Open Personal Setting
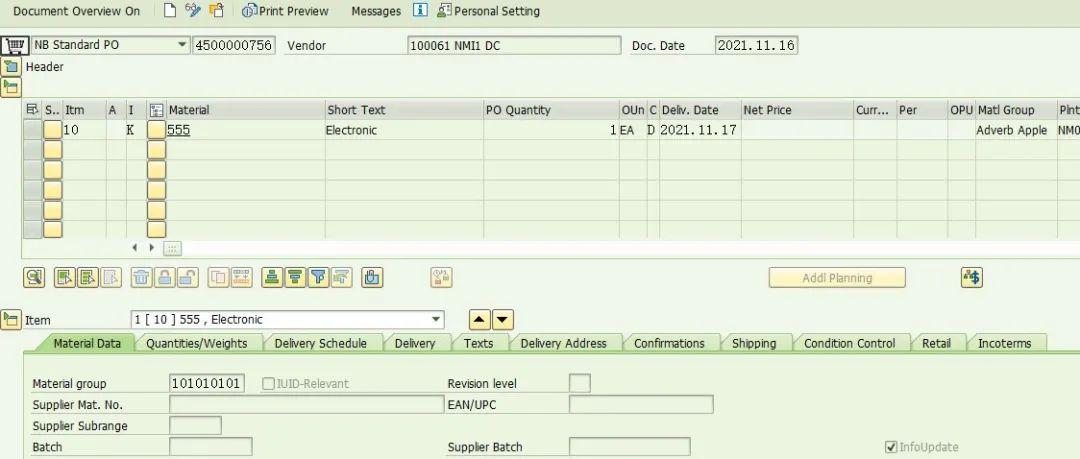1080x459 pixels. (x=488, y=11)
